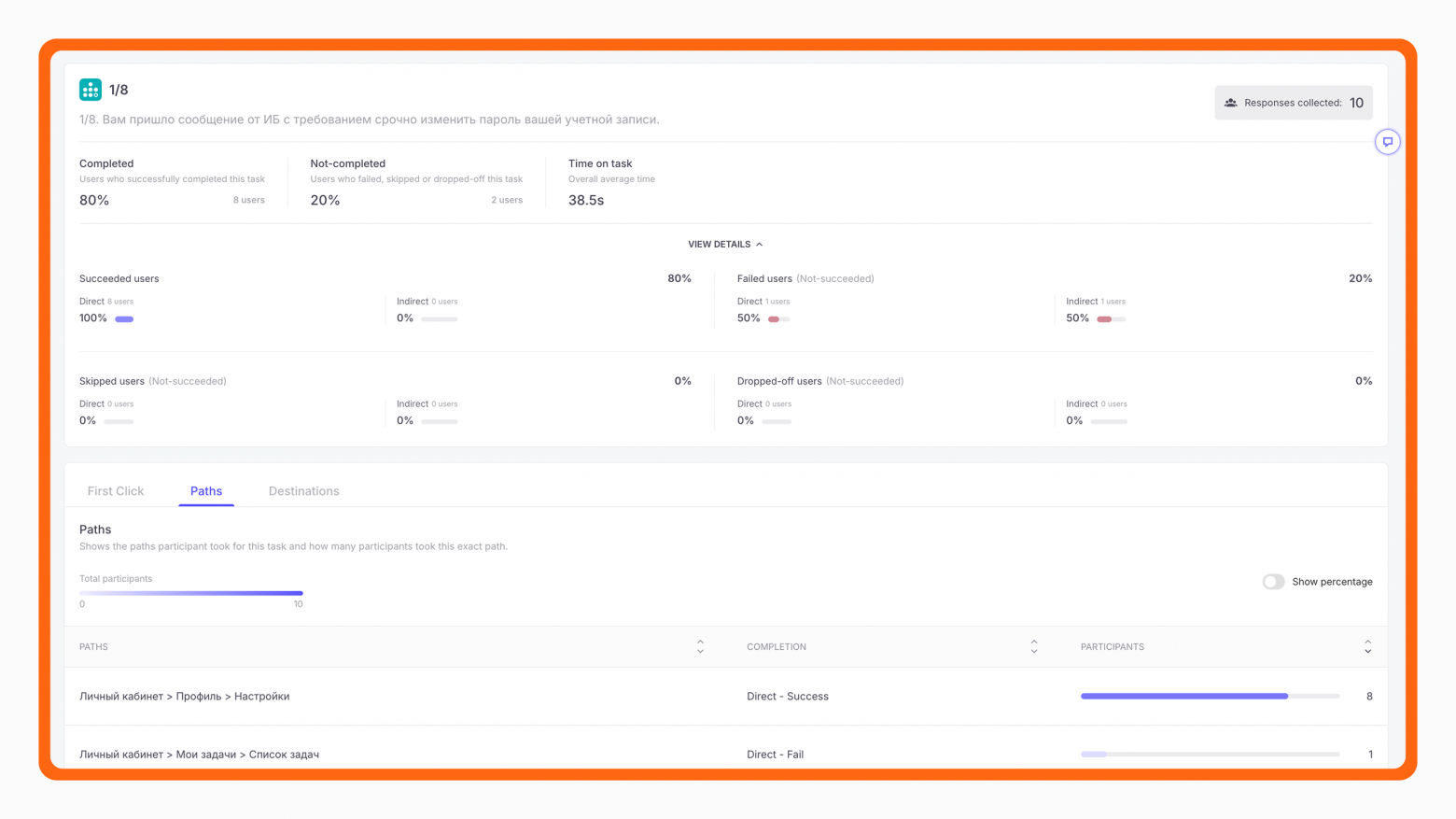Click the Direct - Fail completion cell

(775, 755)
